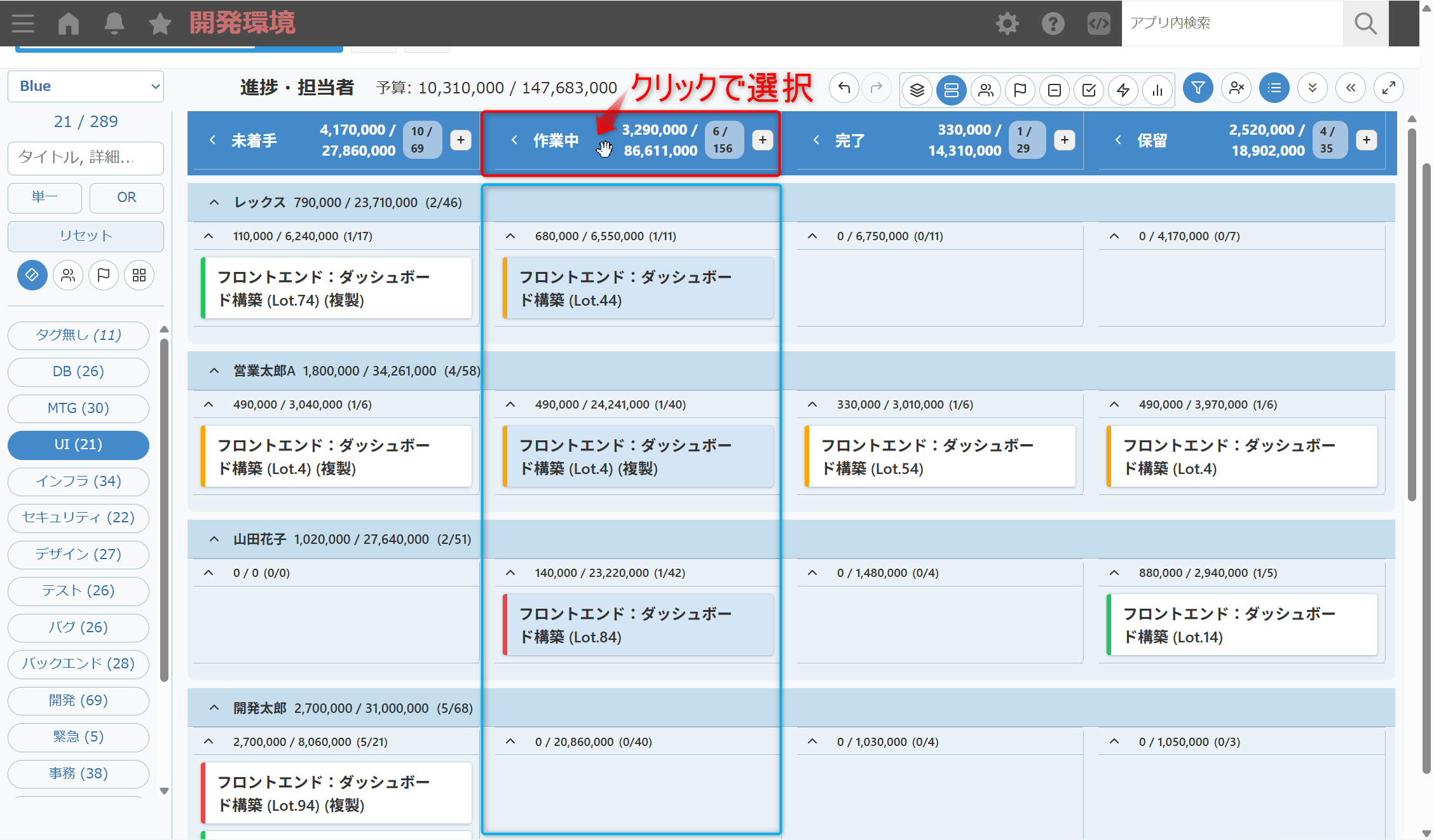Image resolution: width=1434 pixels, height=840 pixels.
Task: Click the undo arrow icon
Action: [844, 88]
